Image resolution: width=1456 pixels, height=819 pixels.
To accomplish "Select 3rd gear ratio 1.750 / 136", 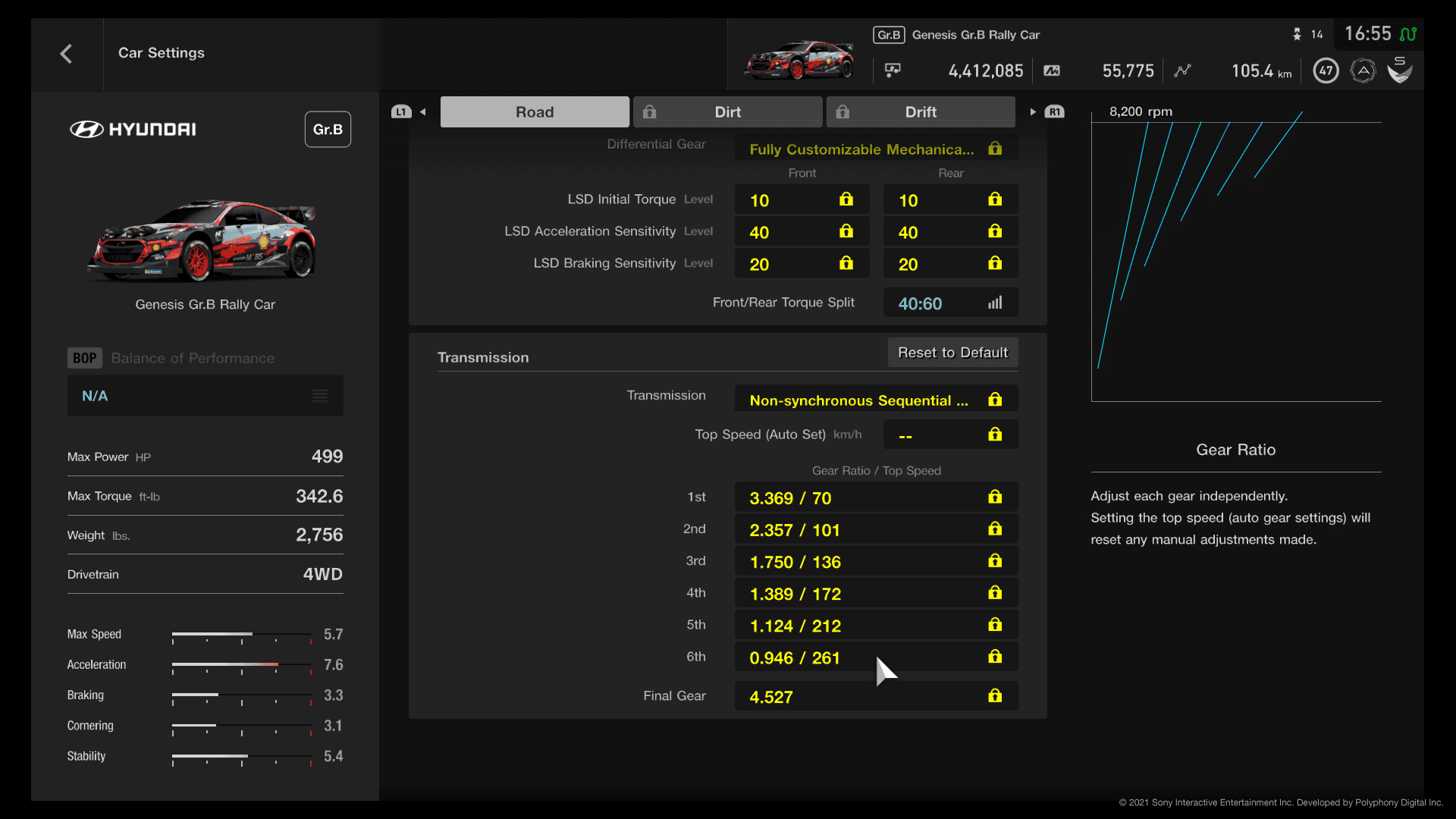I will pos(876,561).
